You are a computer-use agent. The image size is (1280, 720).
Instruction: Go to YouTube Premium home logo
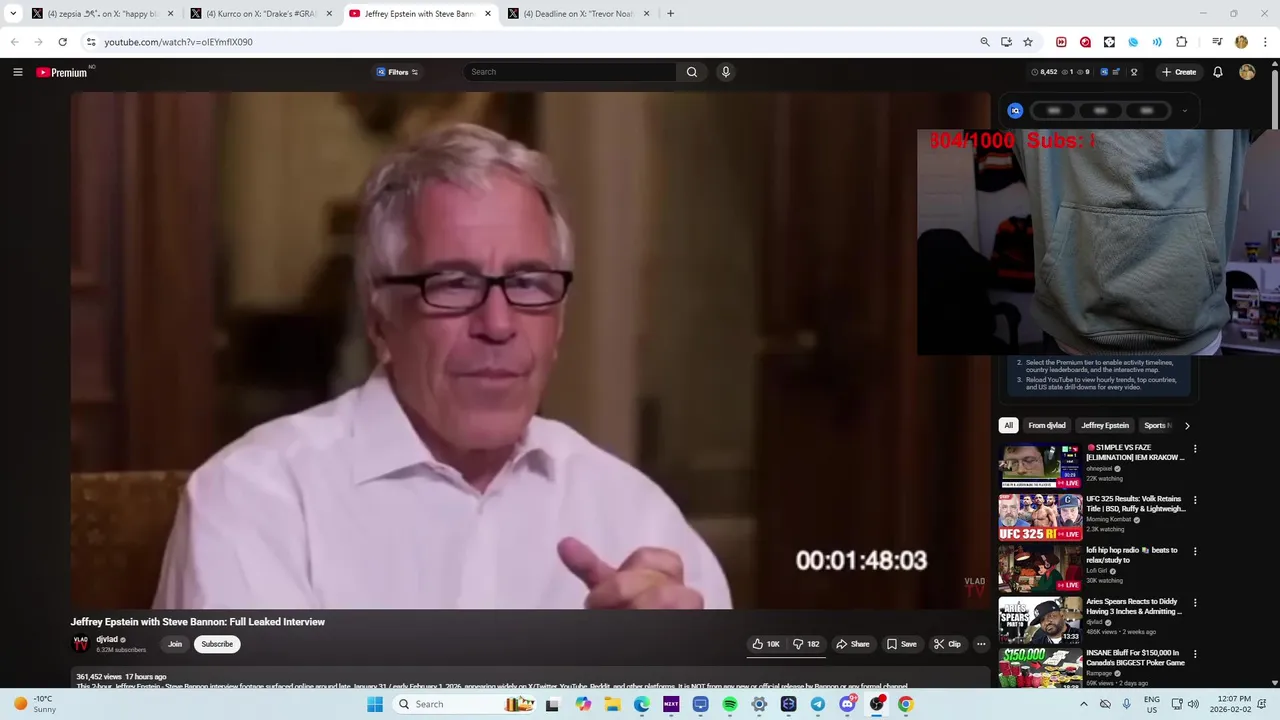pos(62,72)
